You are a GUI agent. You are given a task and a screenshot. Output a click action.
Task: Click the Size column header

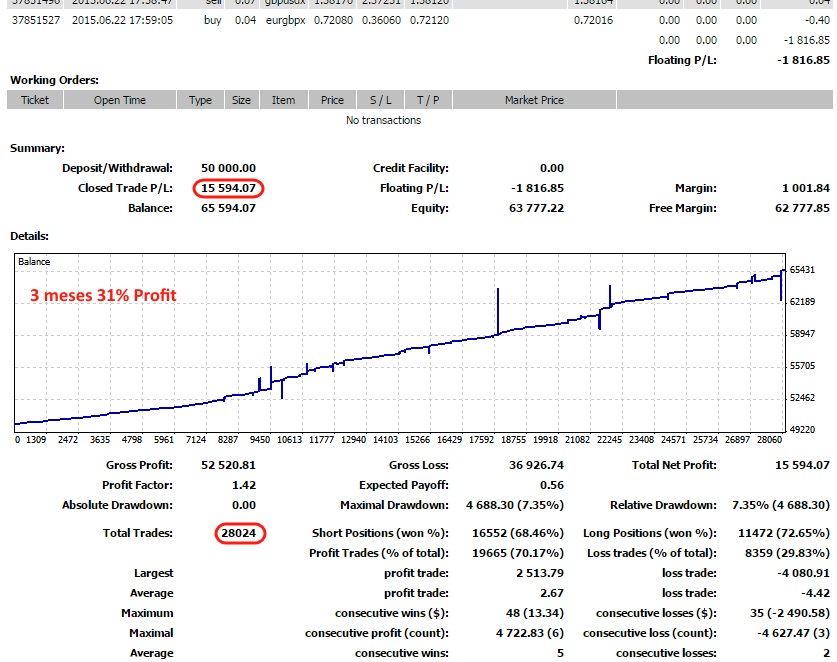pyautogui.click(x=241, y=100)
